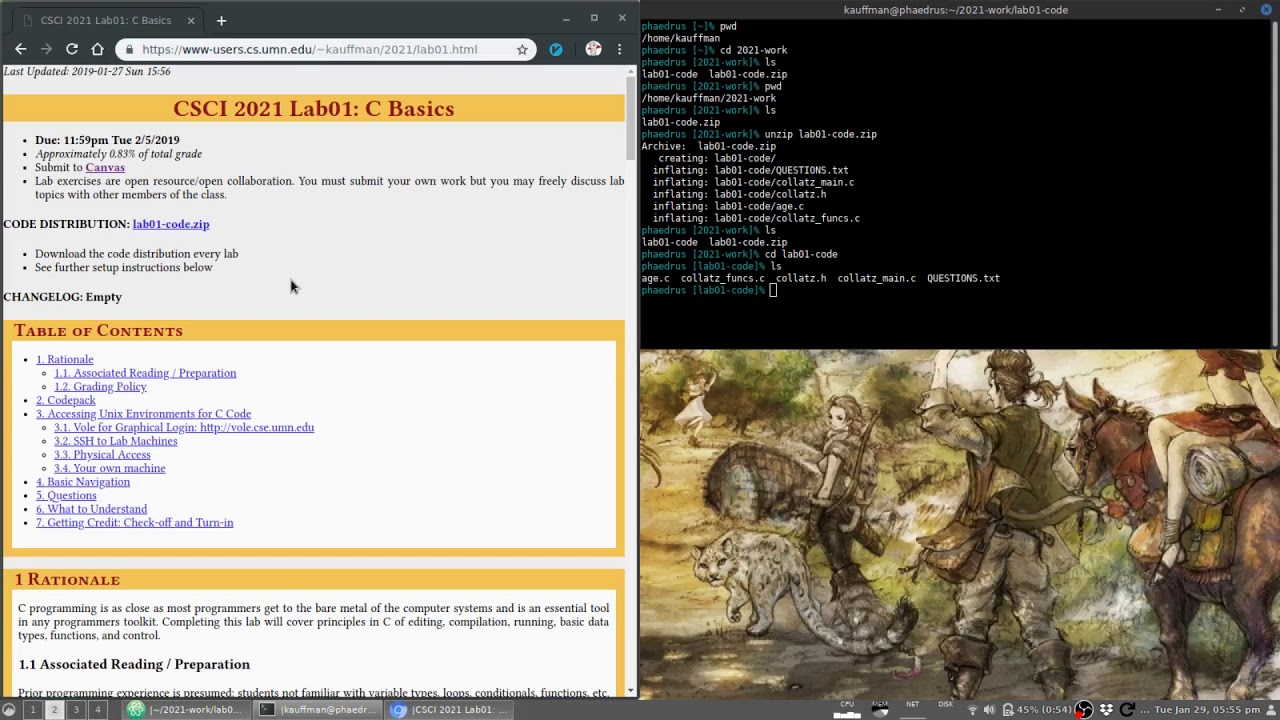Click the CPU monitor panel graph
Image resolution: width=1280 pixels, height=720 pixels.
click(847, 709)
